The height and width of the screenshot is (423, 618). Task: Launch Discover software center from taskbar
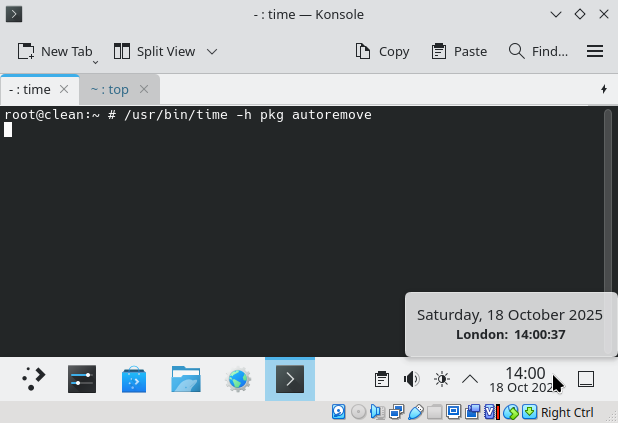[134, 379]
